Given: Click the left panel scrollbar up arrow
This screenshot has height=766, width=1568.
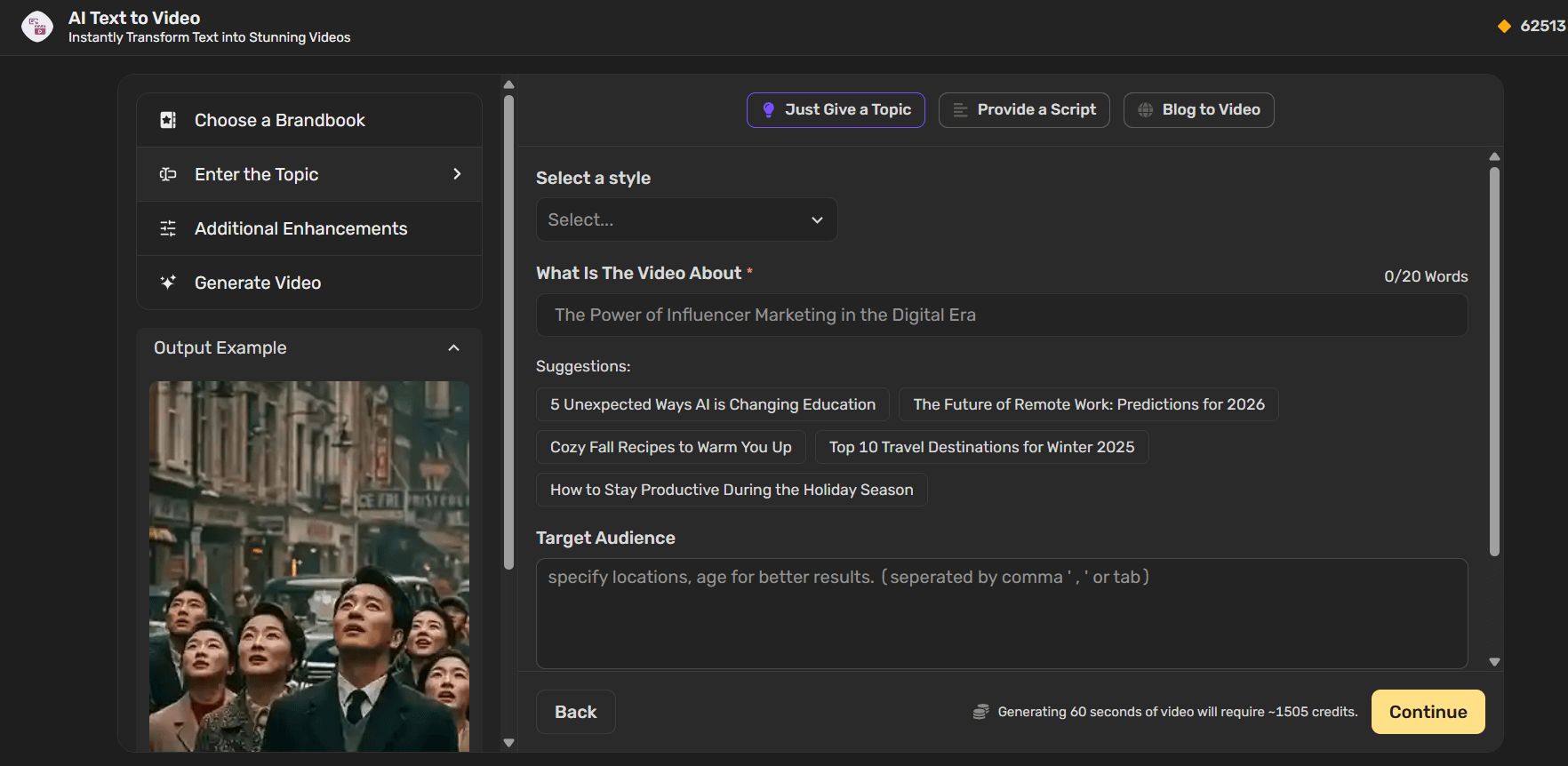Looking at the screenshot, I should (x=508, y=85).
